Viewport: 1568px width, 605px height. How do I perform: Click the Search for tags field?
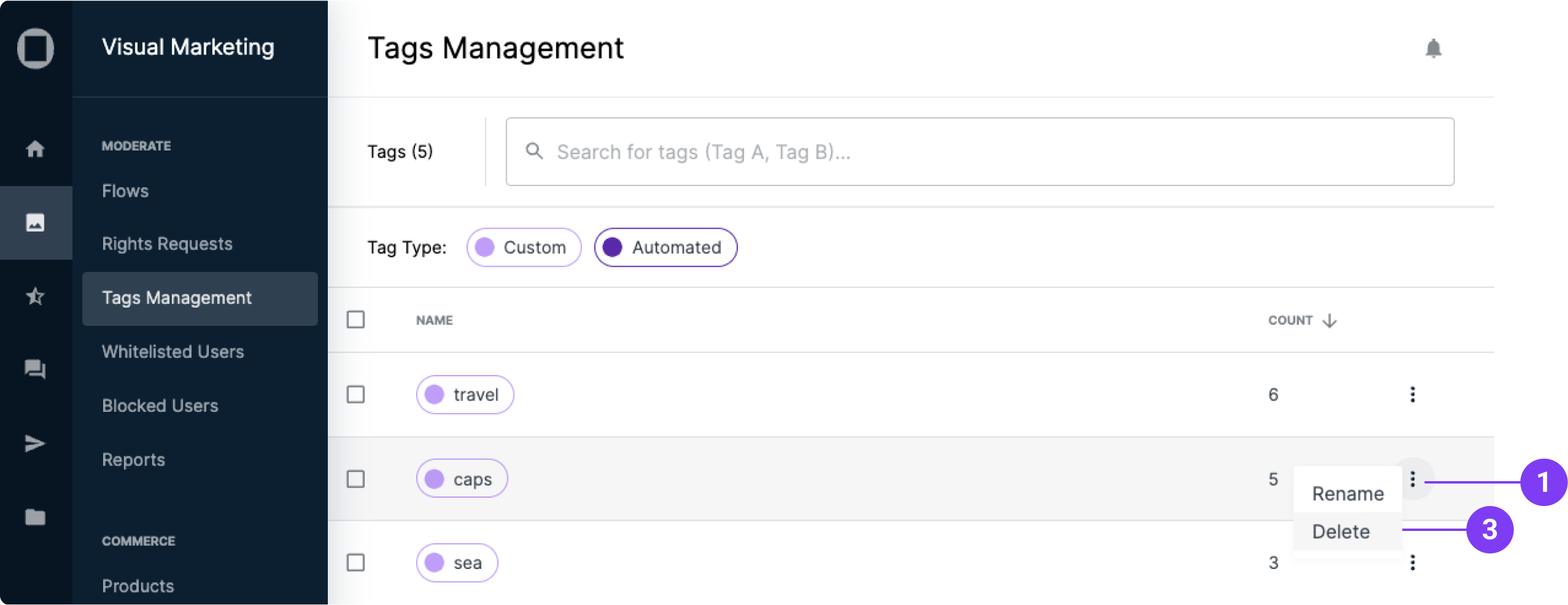[x=980, y=152]
